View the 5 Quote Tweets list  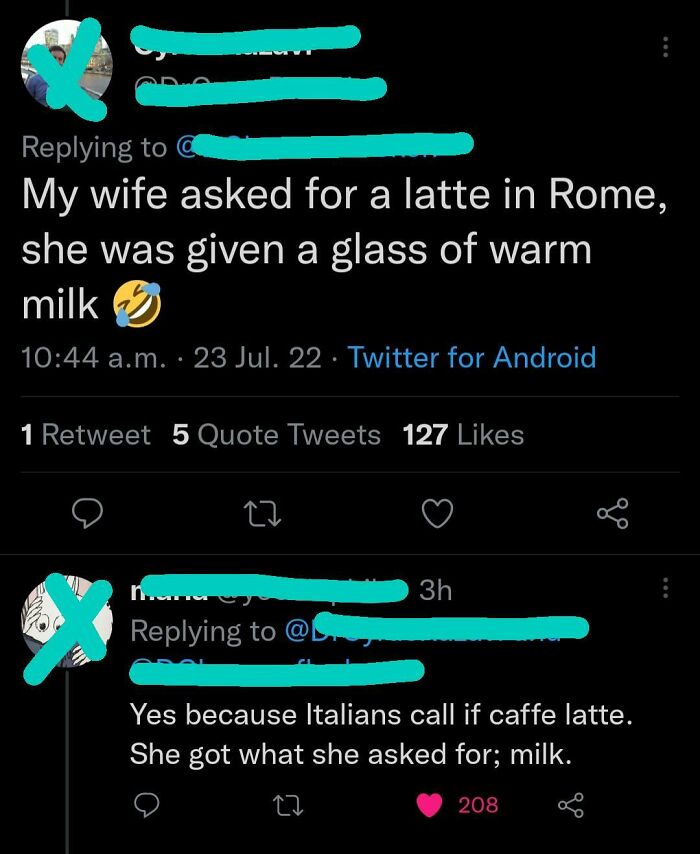pyautogui.click(x=277, y=435)
